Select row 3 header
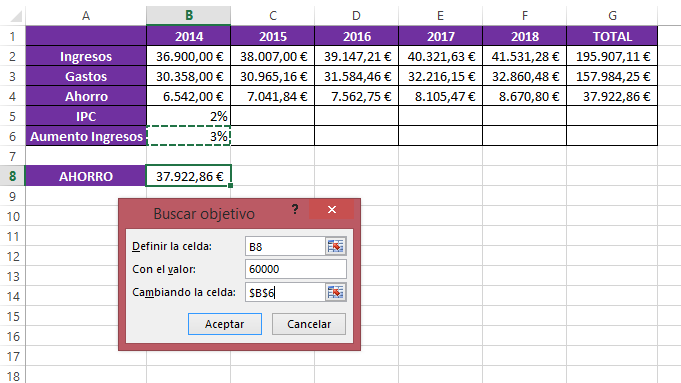The width and height of the screenshot is (681, 383). pyautogui.click(x=13, y=76)
